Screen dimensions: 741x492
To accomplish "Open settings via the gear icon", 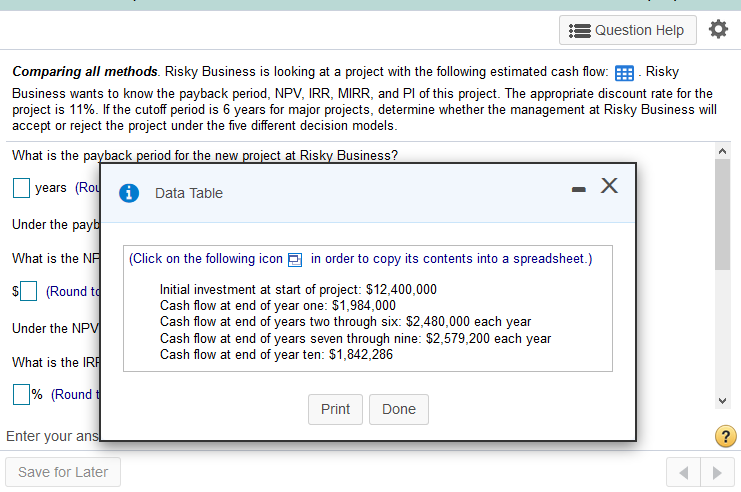I will 718,29.
